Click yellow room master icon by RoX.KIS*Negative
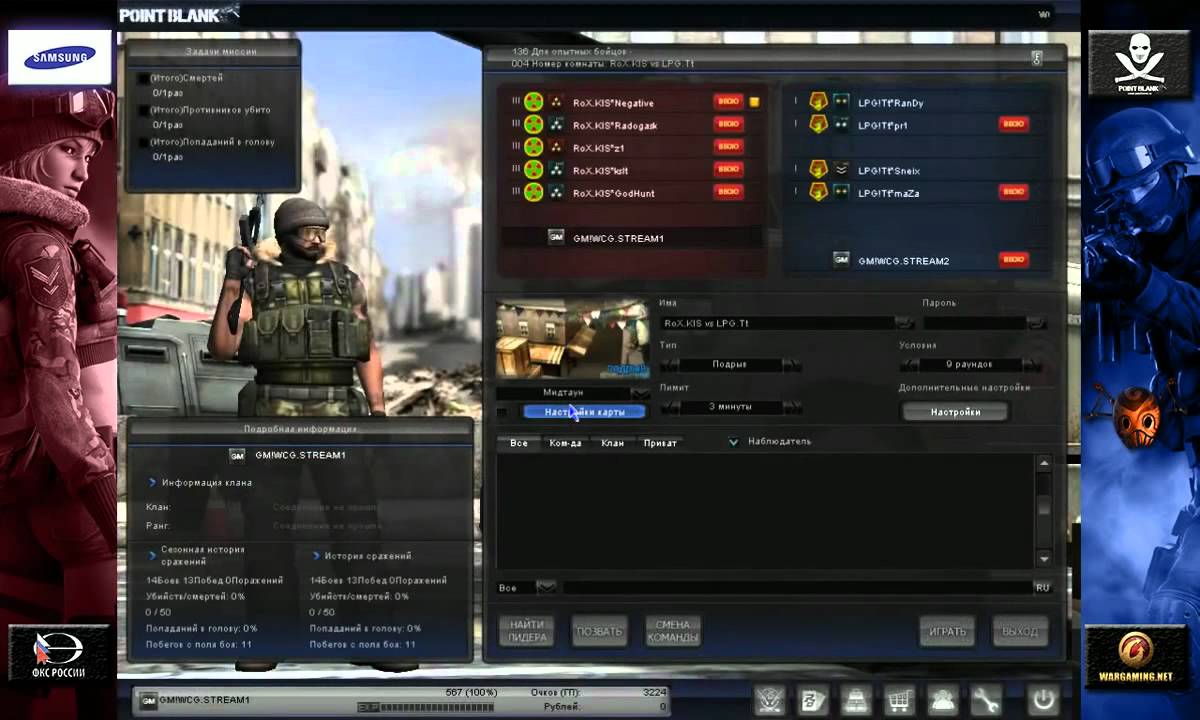The width and height of the screenshot is (1200, 720). (x=755, y=102)
